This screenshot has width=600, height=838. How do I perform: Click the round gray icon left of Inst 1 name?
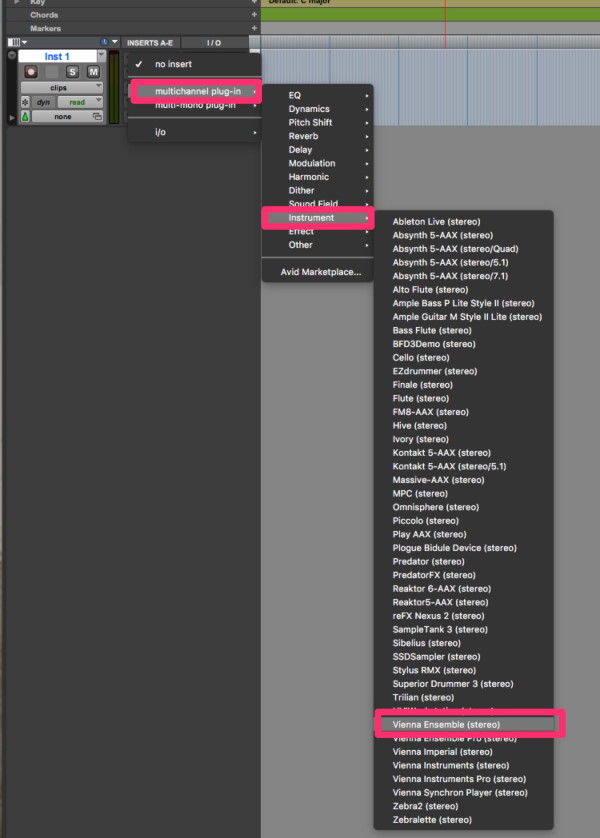tap(12, 55)
